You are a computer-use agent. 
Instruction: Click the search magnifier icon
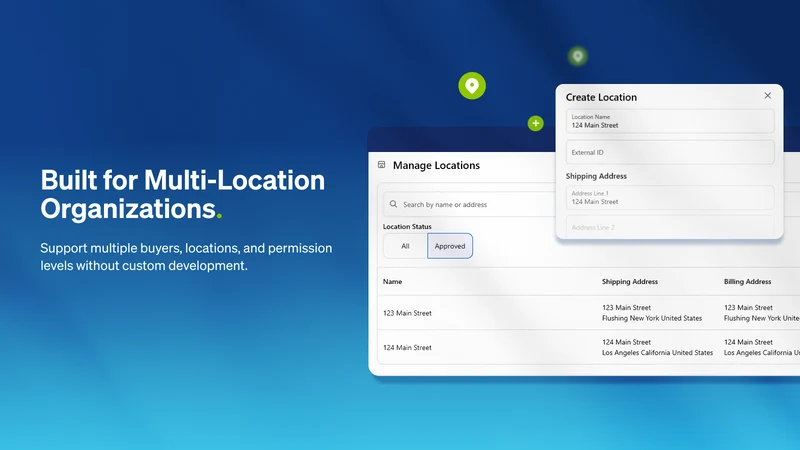[393, 204]
